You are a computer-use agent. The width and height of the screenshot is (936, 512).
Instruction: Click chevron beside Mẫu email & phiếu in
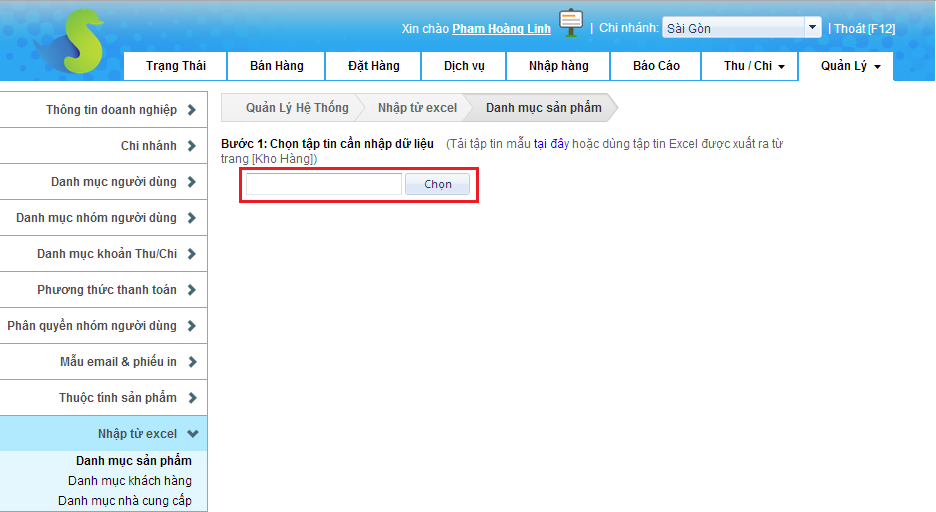coord(191,362)
